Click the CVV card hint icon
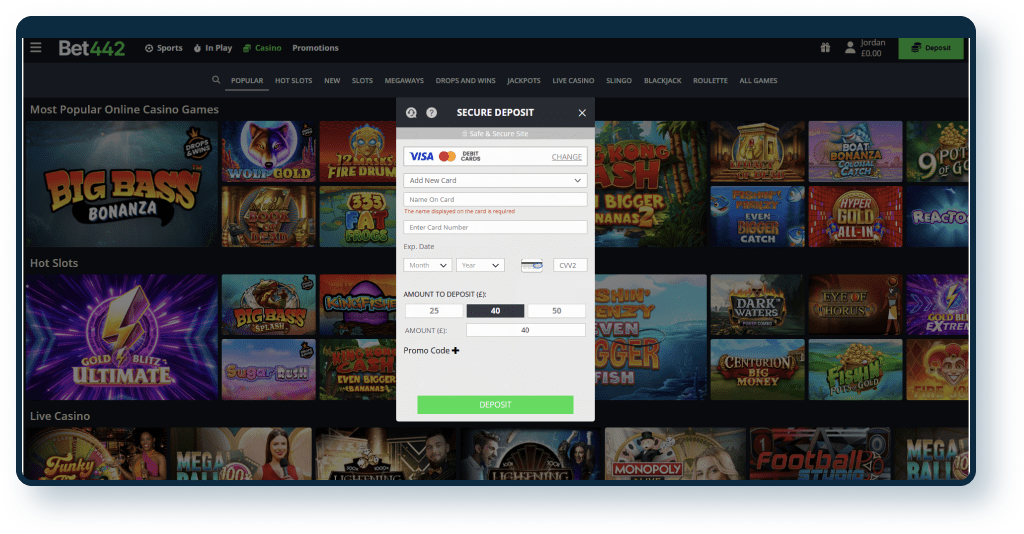The width and height of the screenshot is (1024, 534). (x=532, y=266)
